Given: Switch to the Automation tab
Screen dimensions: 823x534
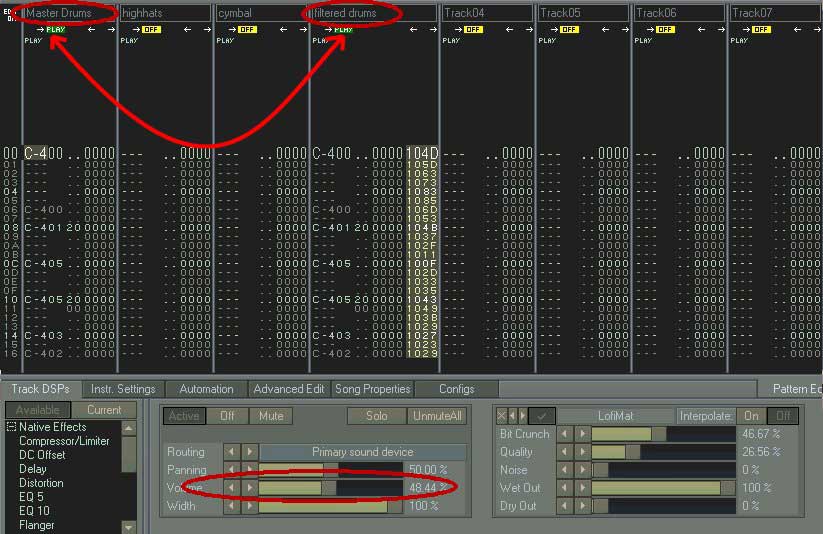Looking at the screenshot, I should coord(206,389).
